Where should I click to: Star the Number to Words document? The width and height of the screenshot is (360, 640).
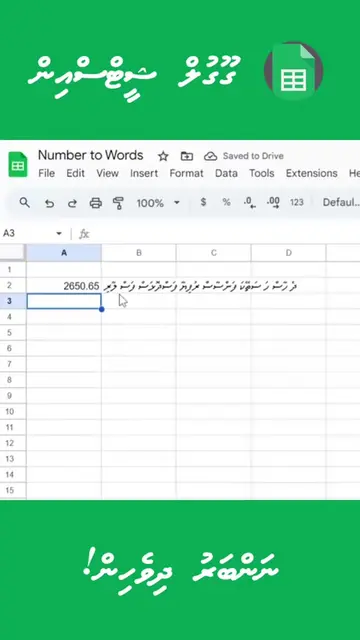pyautogui.click(x=163, y=156)
